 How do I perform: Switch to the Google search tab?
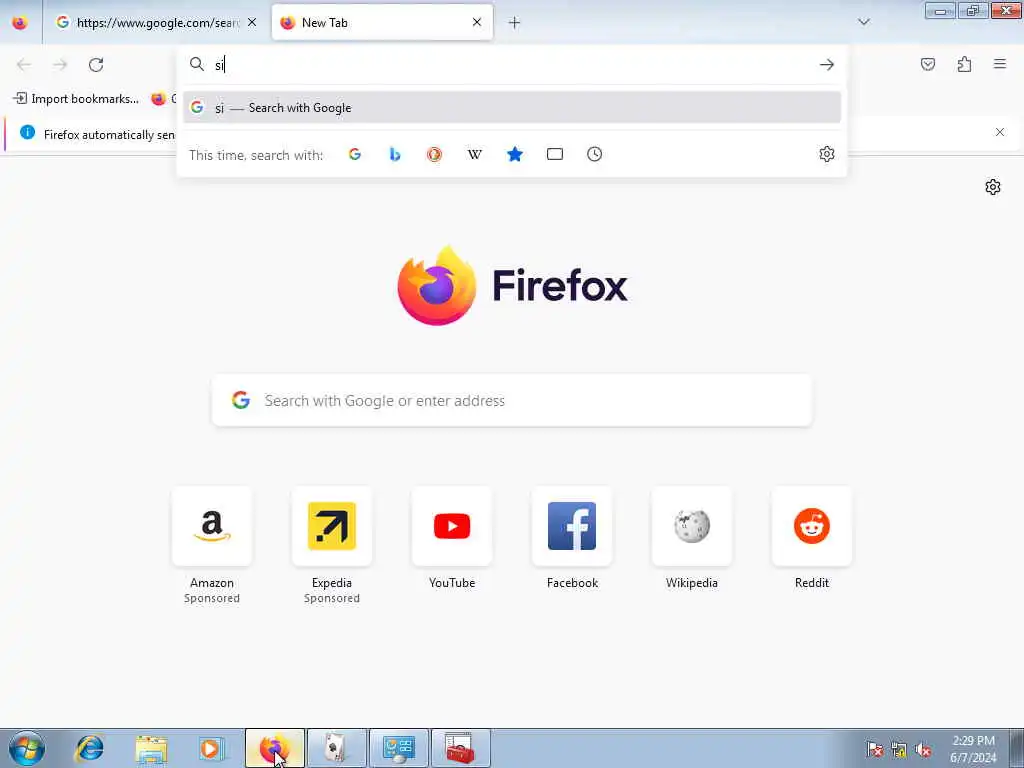(x=155, y=23)
